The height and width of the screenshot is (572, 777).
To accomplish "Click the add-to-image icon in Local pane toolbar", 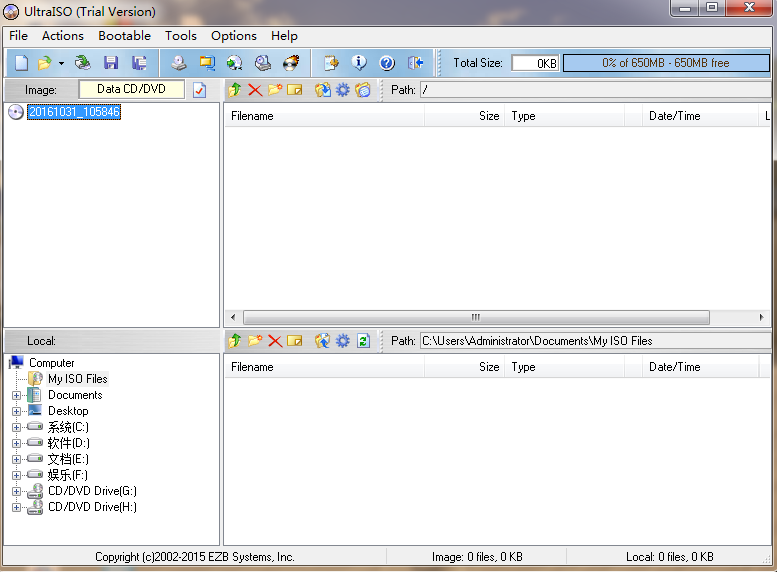I will (x=323, y=341).
